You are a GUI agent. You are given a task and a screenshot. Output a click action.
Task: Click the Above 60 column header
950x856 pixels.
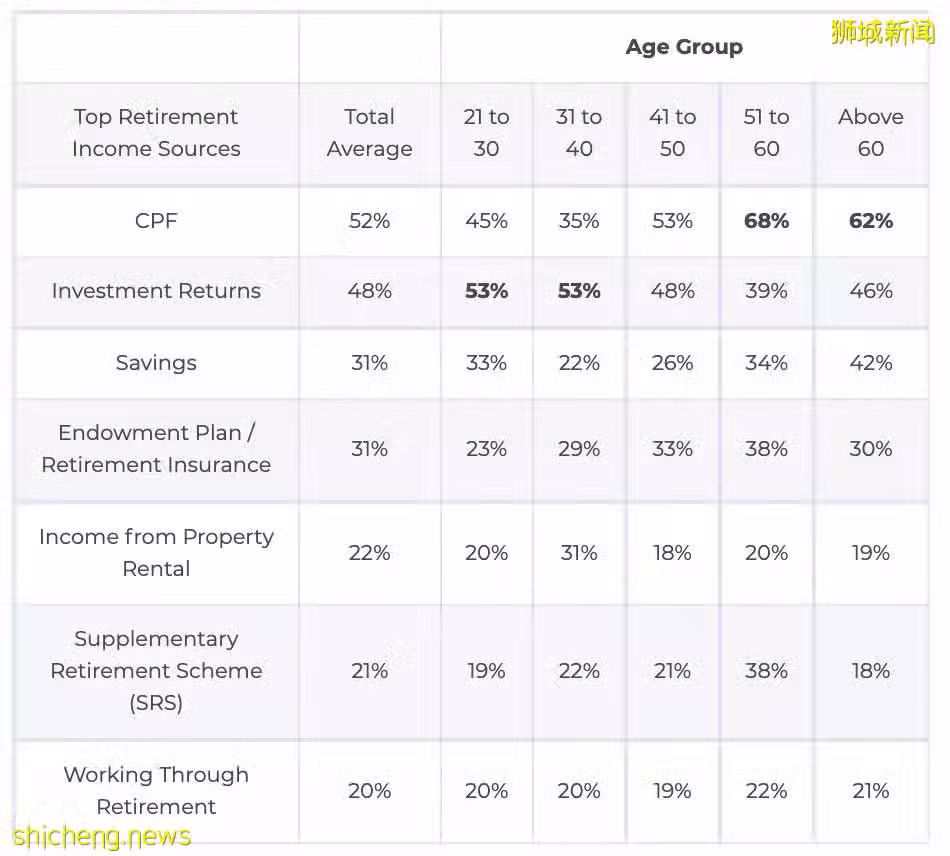click(871, 133)
